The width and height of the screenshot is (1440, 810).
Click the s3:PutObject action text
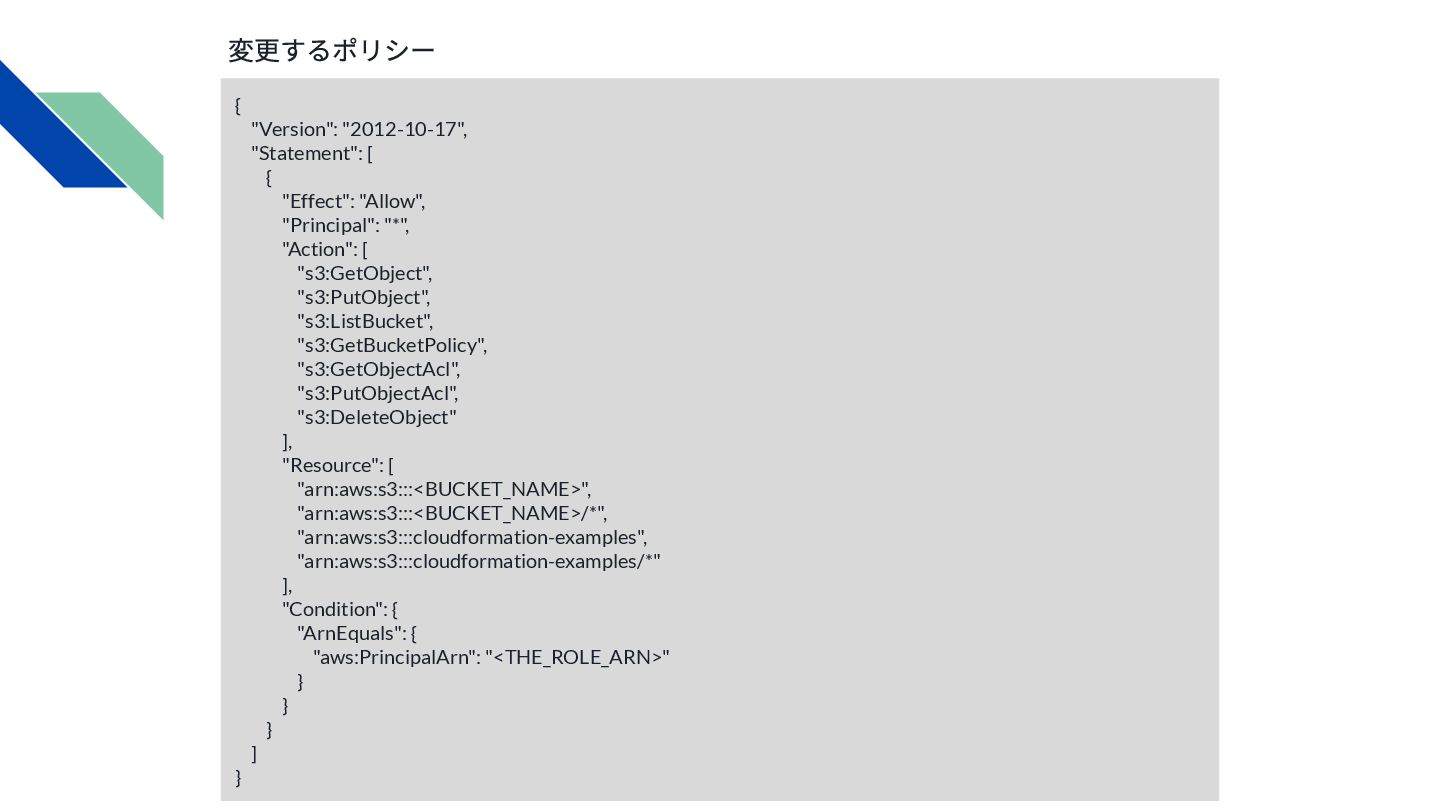(x=363, y=297)
